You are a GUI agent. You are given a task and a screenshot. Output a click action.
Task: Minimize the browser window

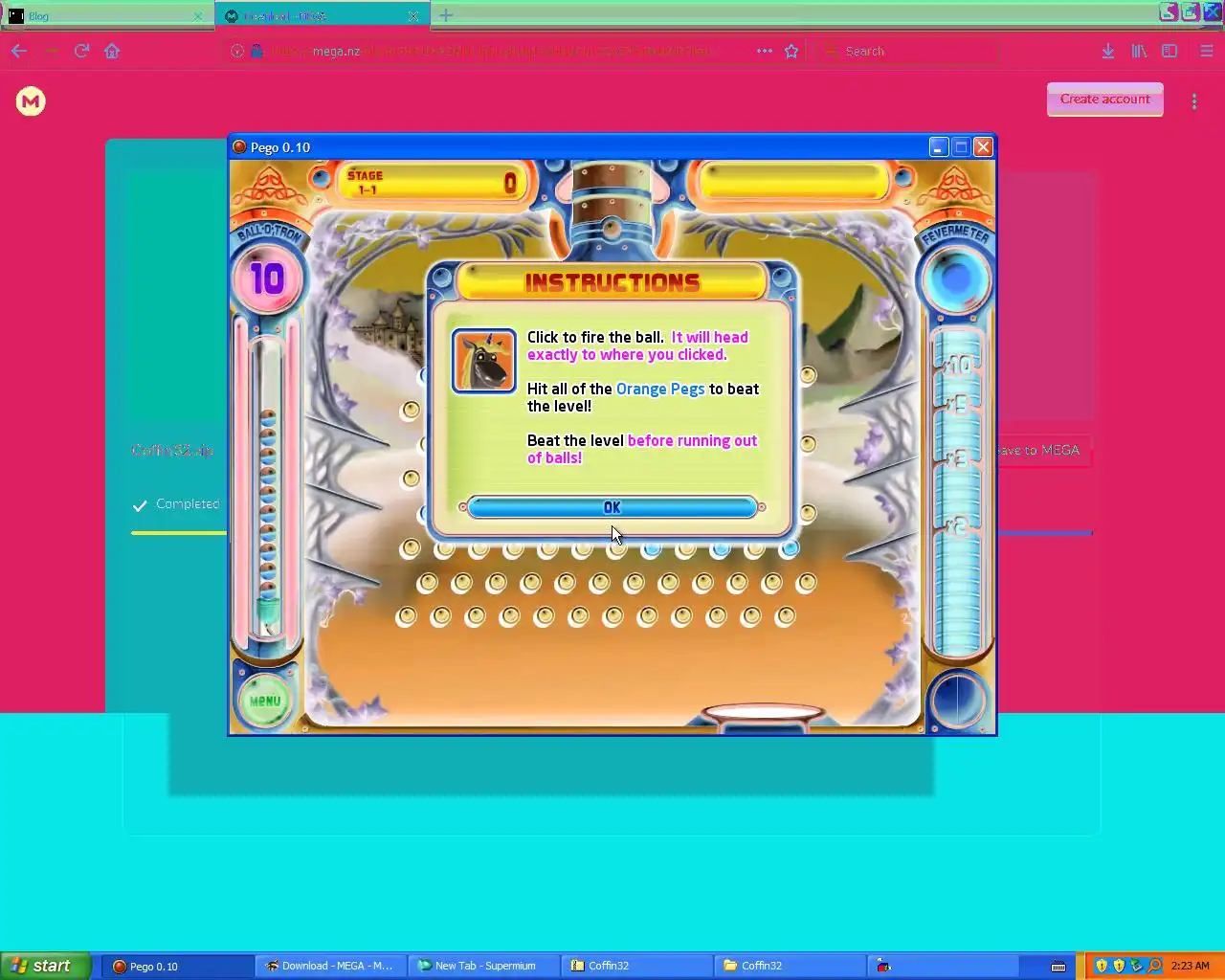[1169, 12]
